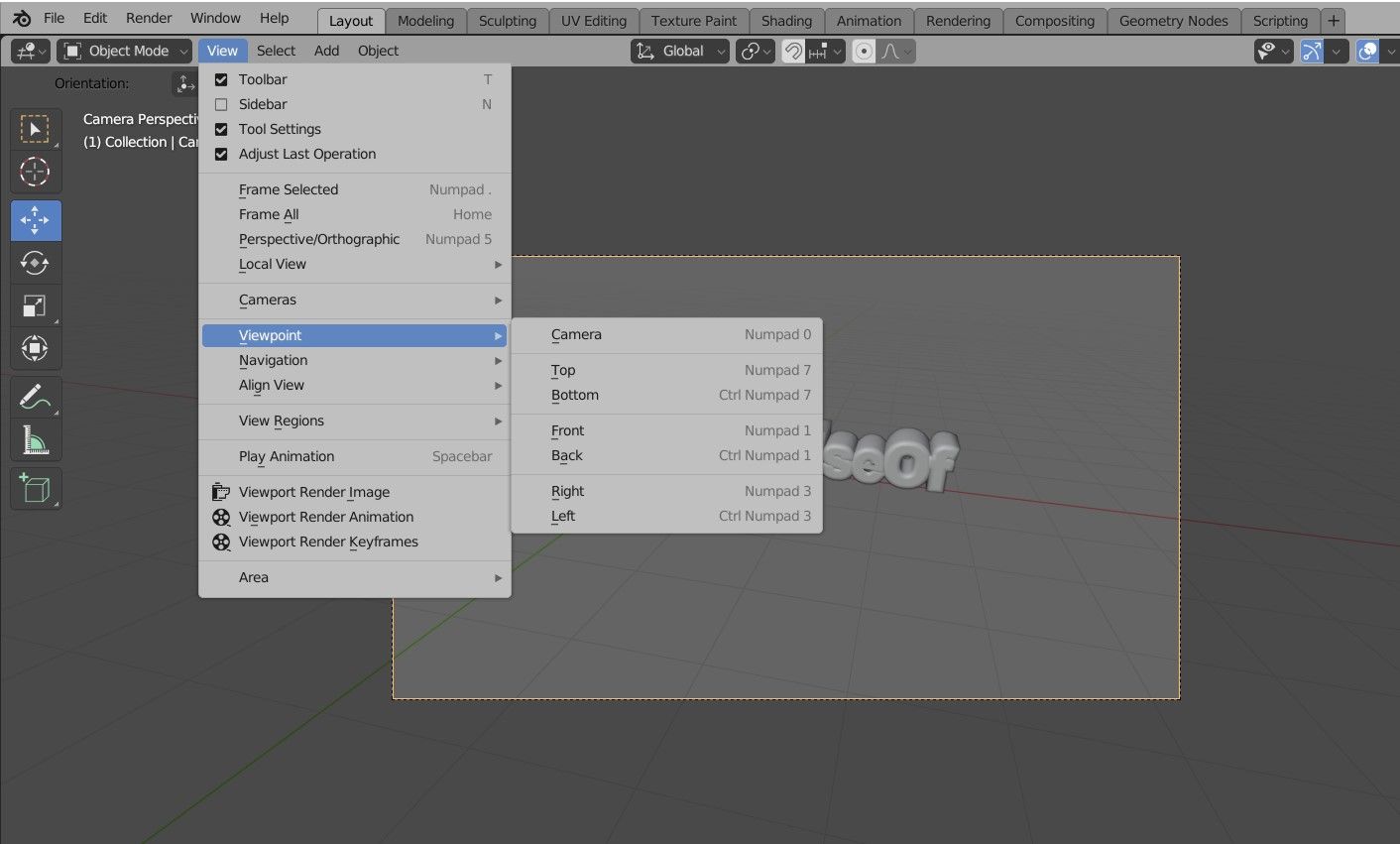This screenshot has height=844, width=1400.
Task: Switch to the Shading workspace tab
Action: 787,21
